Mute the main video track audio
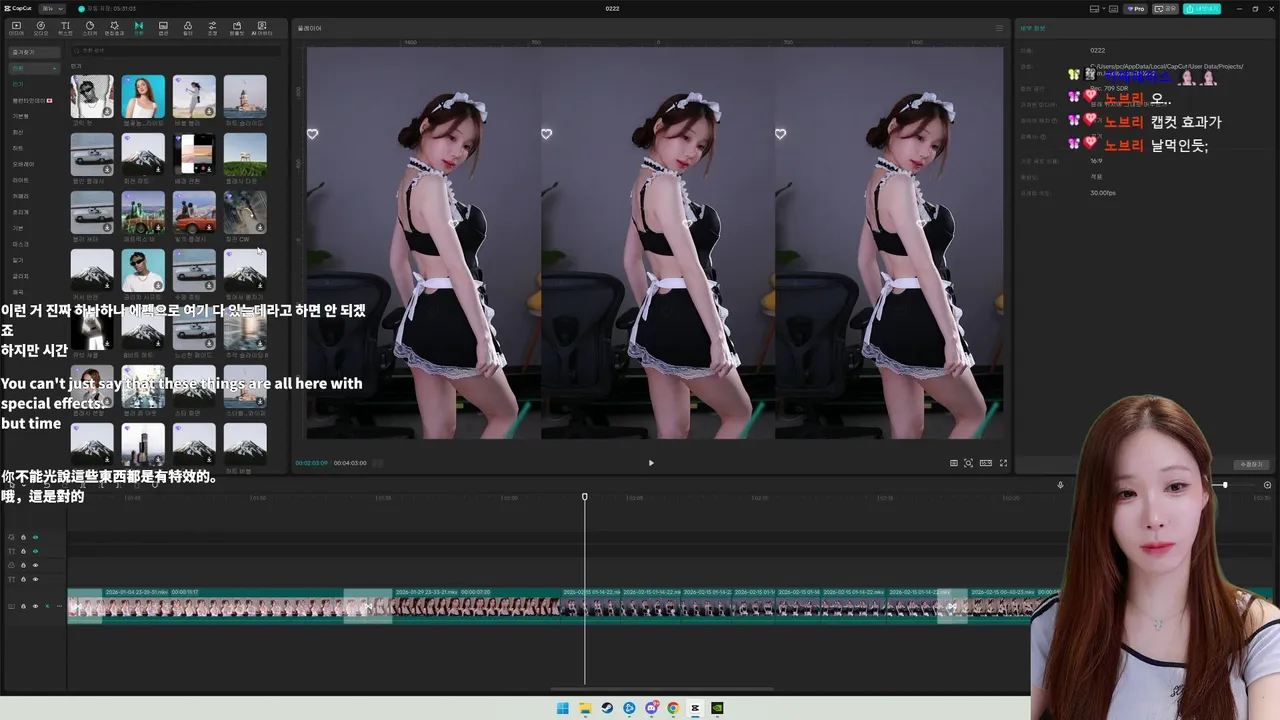The width and height of the screenshot is (1280, 720). [x=47, y=606]
